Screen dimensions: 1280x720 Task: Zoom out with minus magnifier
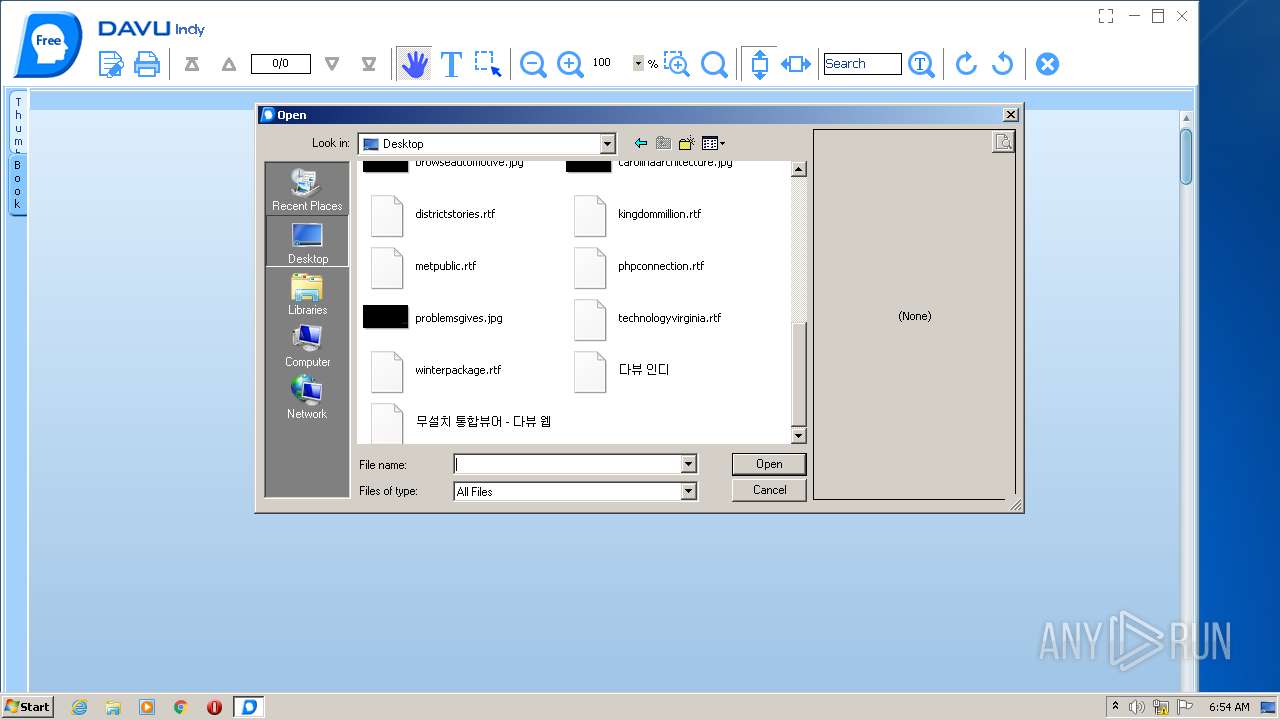(533, 64)
